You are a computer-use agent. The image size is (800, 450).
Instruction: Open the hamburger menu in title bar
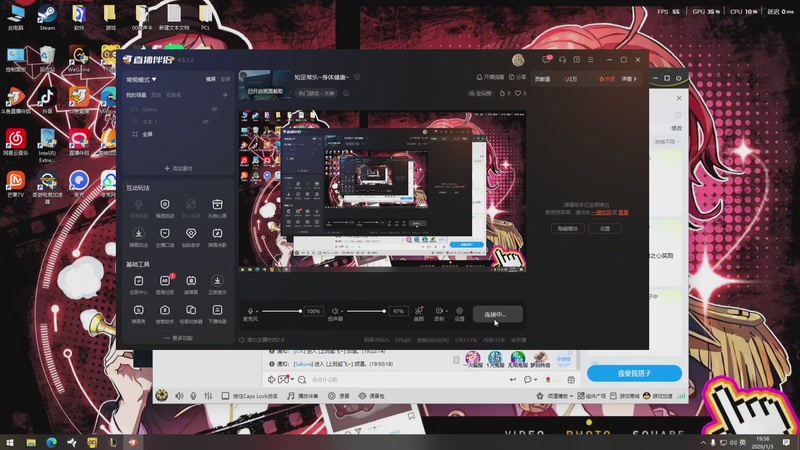591,60
